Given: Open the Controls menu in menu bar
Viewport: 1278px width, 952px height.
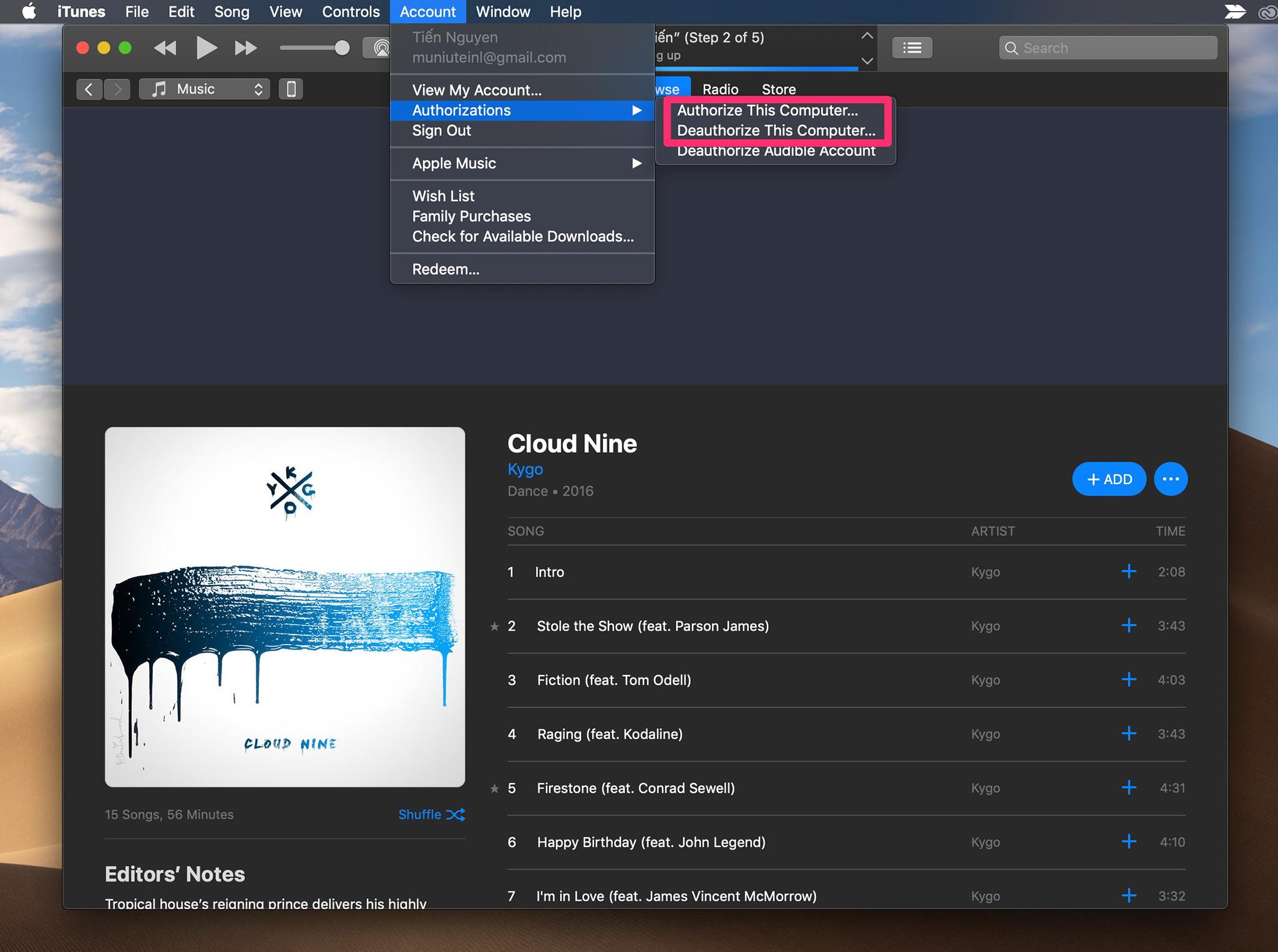Looking at the screenshot, I should coord(351,11).
